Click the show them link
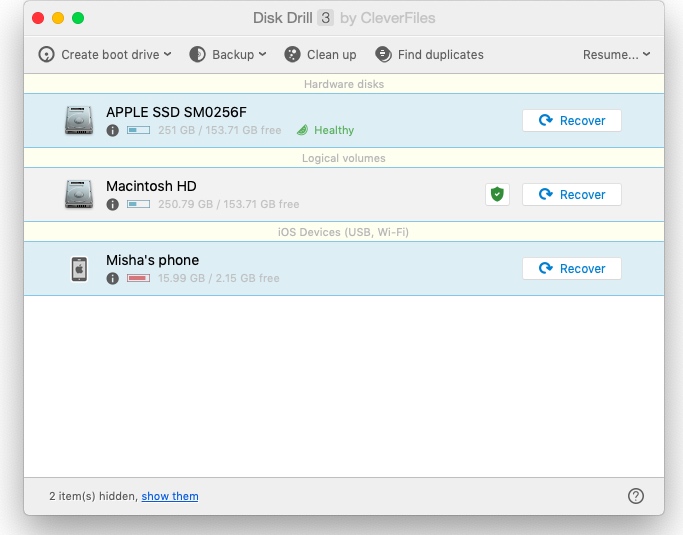The width and height of the screenshot is (683, 535). [170, 496]
